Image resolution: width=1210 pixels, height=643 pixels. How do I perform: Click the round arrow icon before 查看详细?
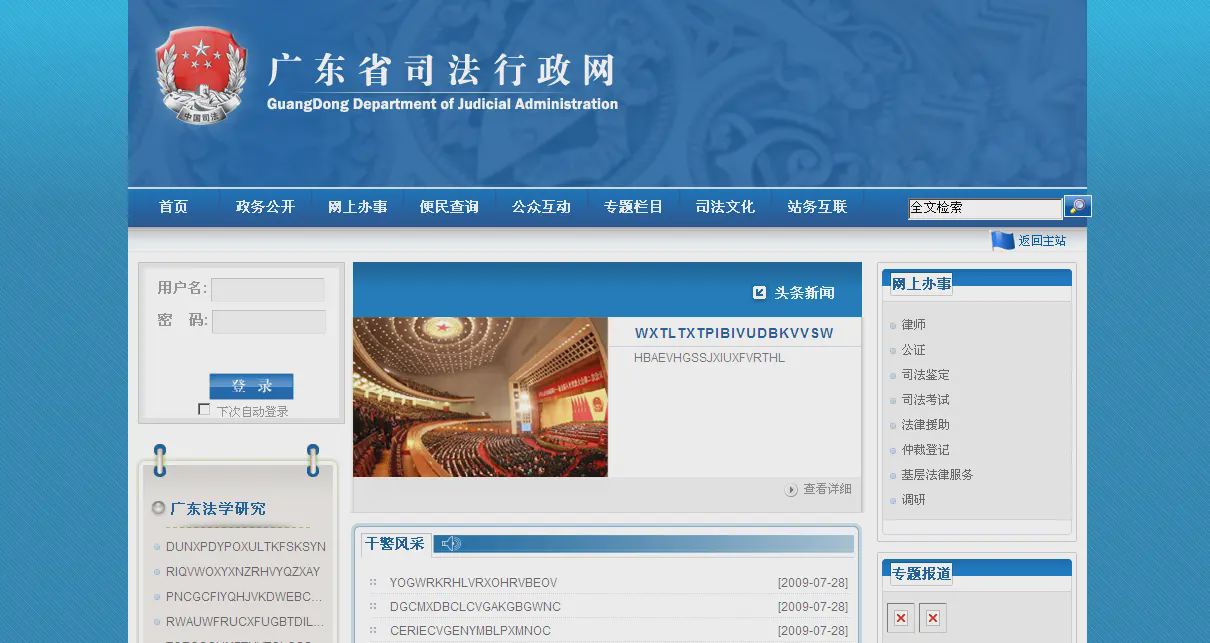[791, 490]
